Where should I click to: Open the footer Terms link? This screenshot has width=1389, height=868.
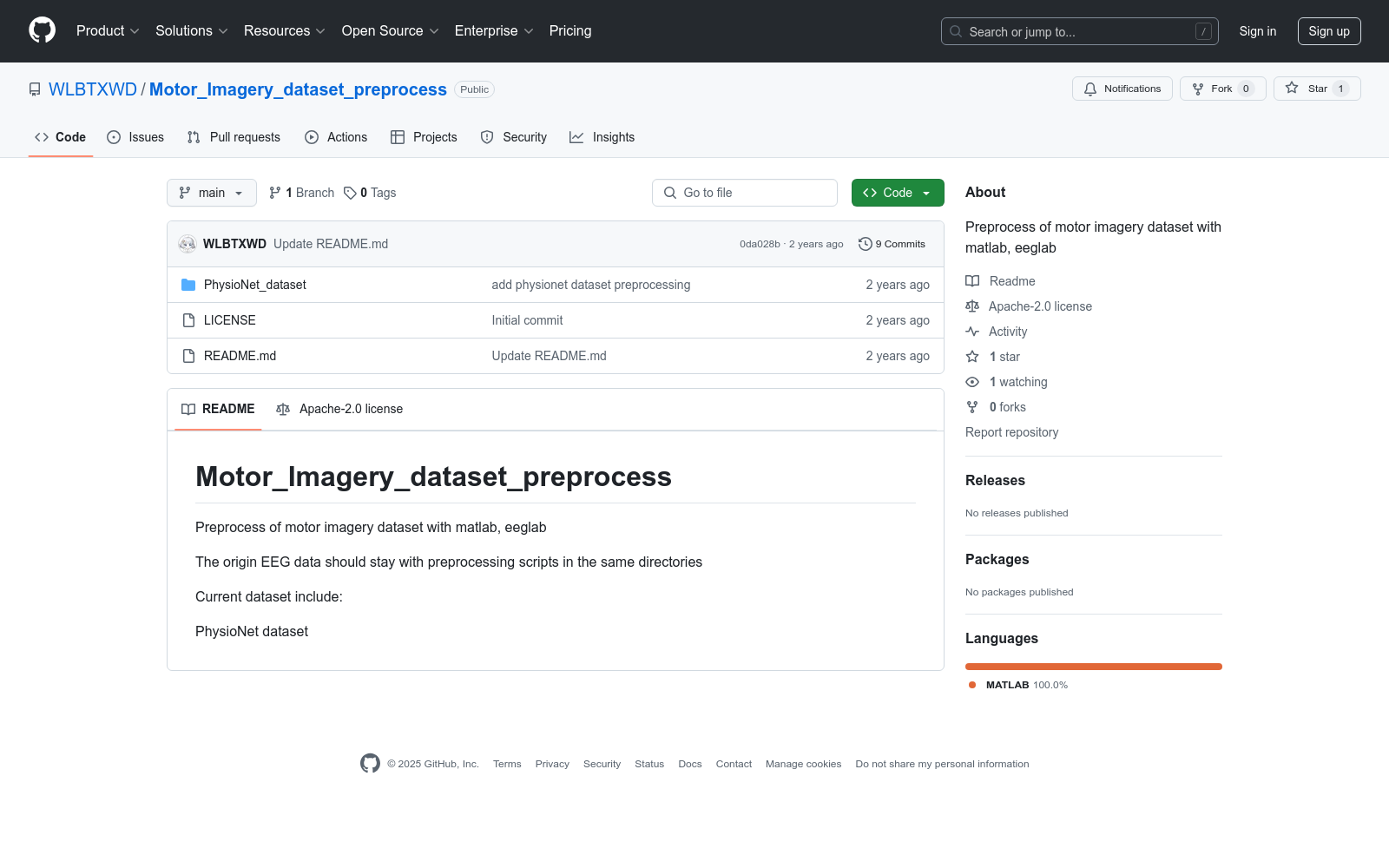coord(507,764)
